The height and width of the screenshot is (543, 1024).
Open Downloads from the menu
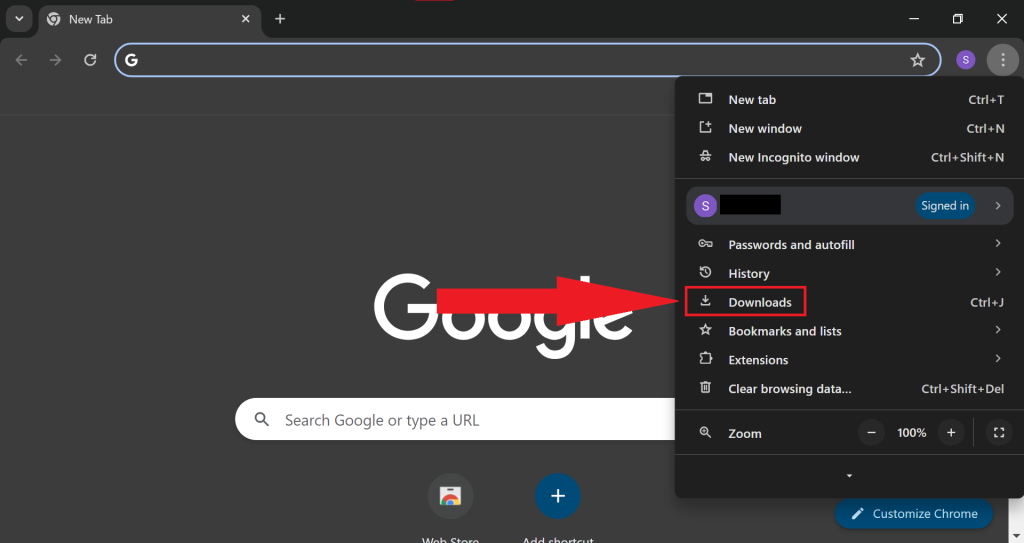click(x=850, y=303)
